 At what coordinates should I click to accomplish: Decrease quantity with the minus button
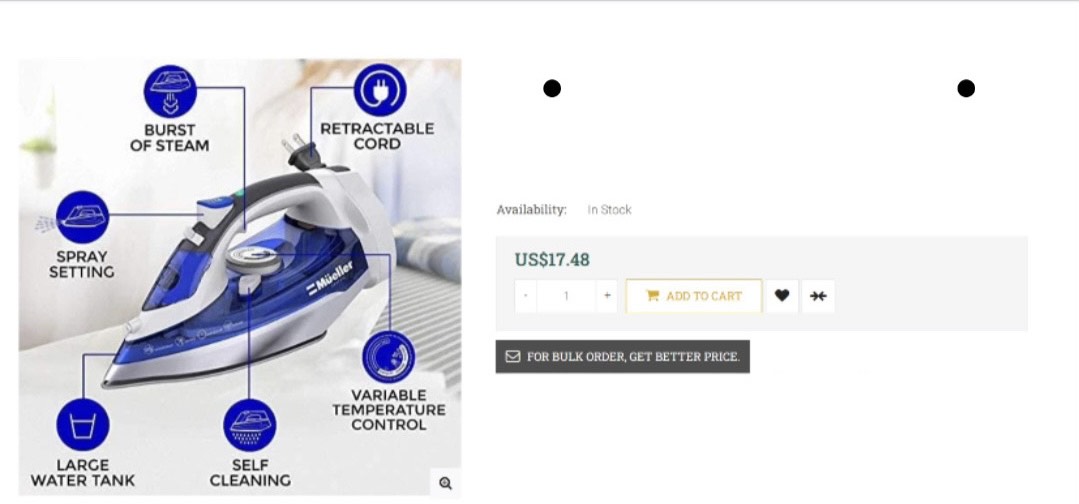pyautogui.click(x=526, y=296)
